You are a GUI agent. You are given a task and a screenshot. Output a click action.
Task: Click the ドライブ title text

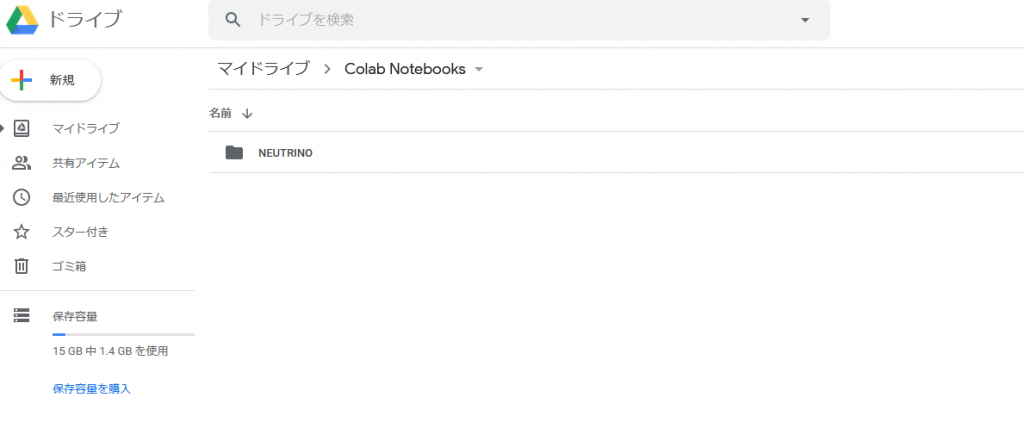click(85, 20)
